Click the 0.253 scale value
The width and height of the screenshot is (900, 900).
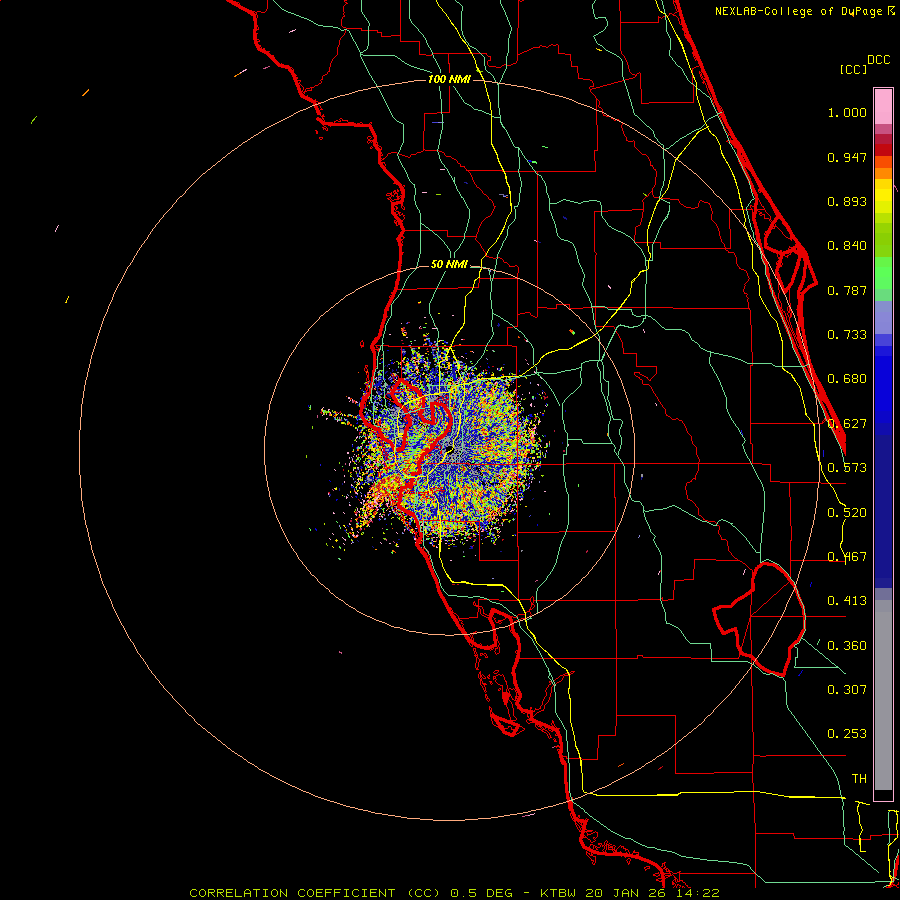point(847,734)
